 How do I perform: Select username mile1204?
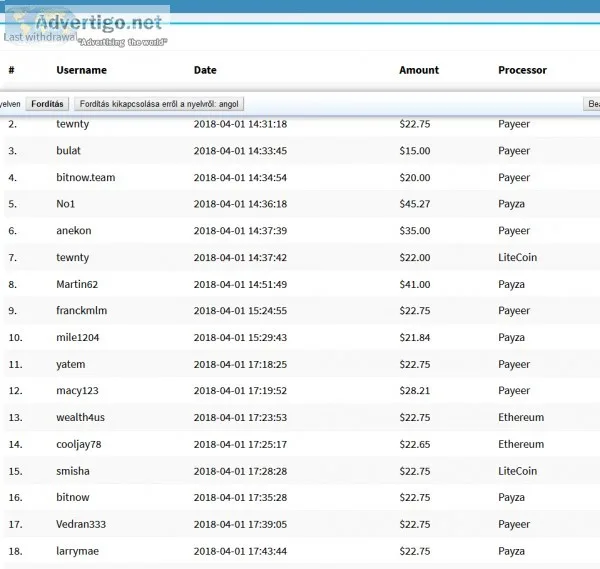tap(78, 337)
